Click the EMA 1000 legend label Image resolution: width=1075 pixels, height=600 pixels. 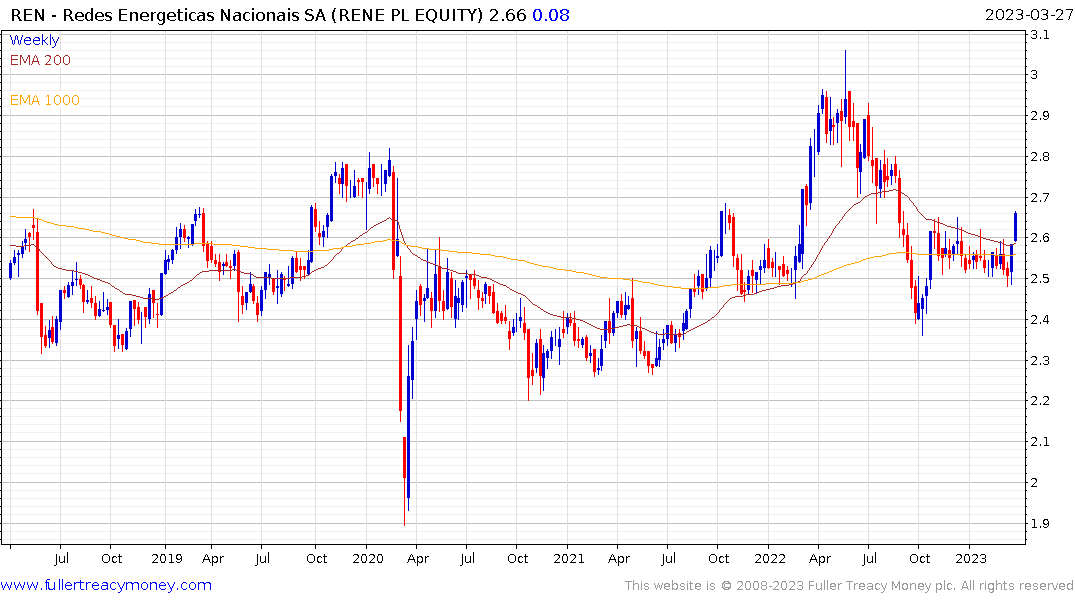[x=45, y=100]
